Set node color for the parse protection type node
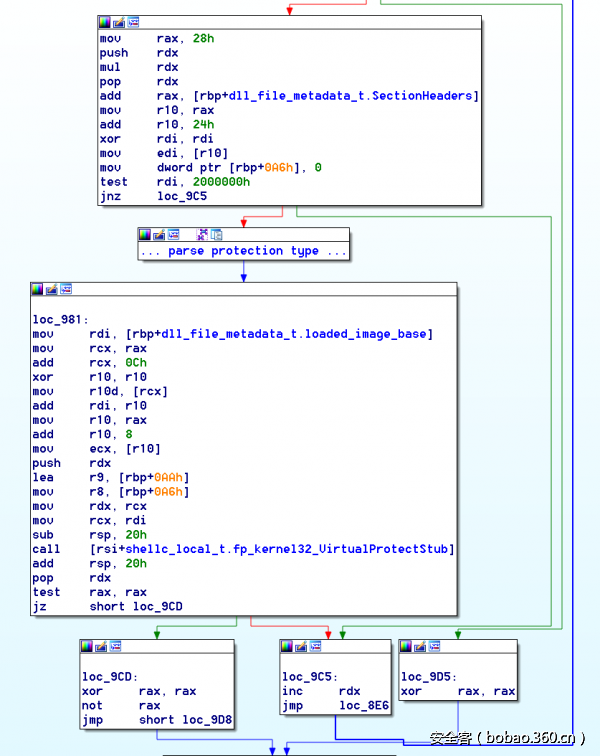Image resolution: width=600 pixels, height=756 pixels. 145,235
